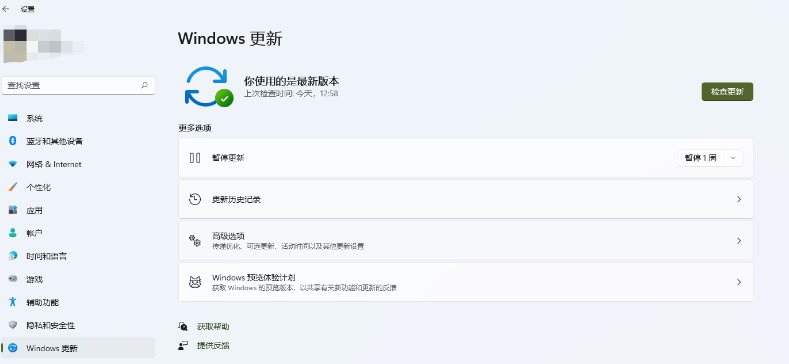Select Windows 更新 in the sidebar
The width and height of the screenshot is (789, 364).
click(x=78, y=348)
